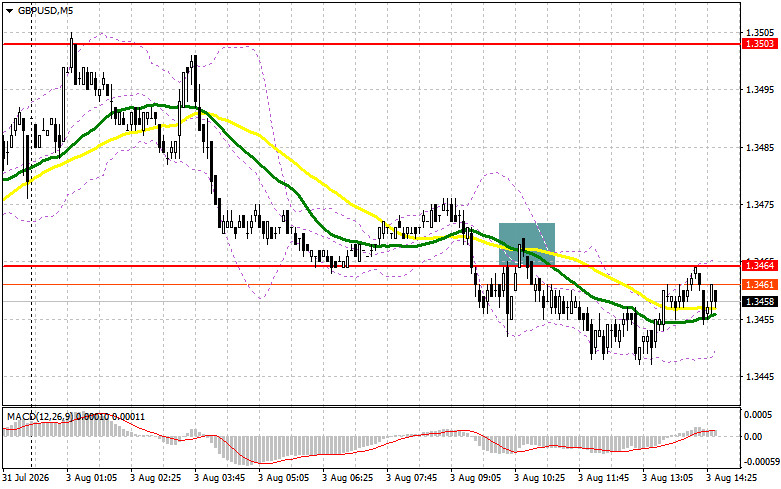Click the 1.3495 price axis value
The height and width of the screenshot is (489, 781).
pos(761,90)
